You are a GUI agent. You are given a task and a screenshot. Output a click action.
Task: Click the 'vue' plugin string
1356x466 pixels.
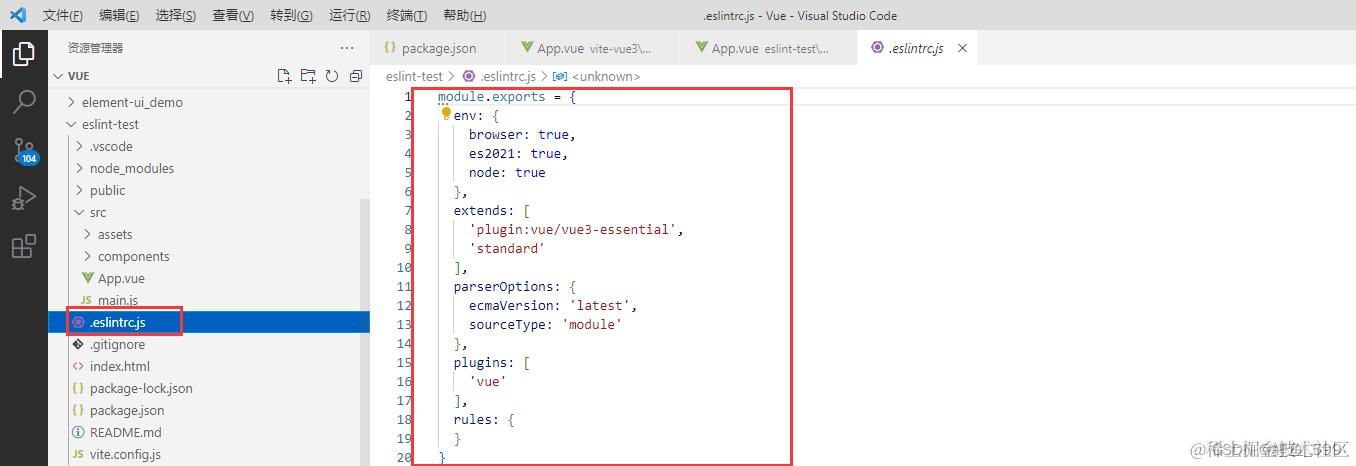(488, 382)
